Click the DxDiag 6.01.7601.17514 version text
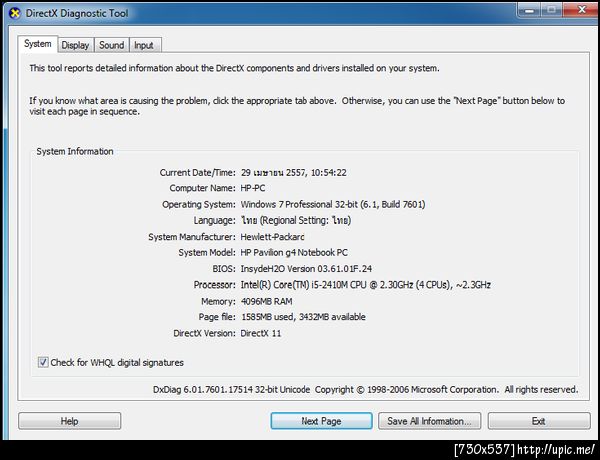 click(x=365, y=390)
